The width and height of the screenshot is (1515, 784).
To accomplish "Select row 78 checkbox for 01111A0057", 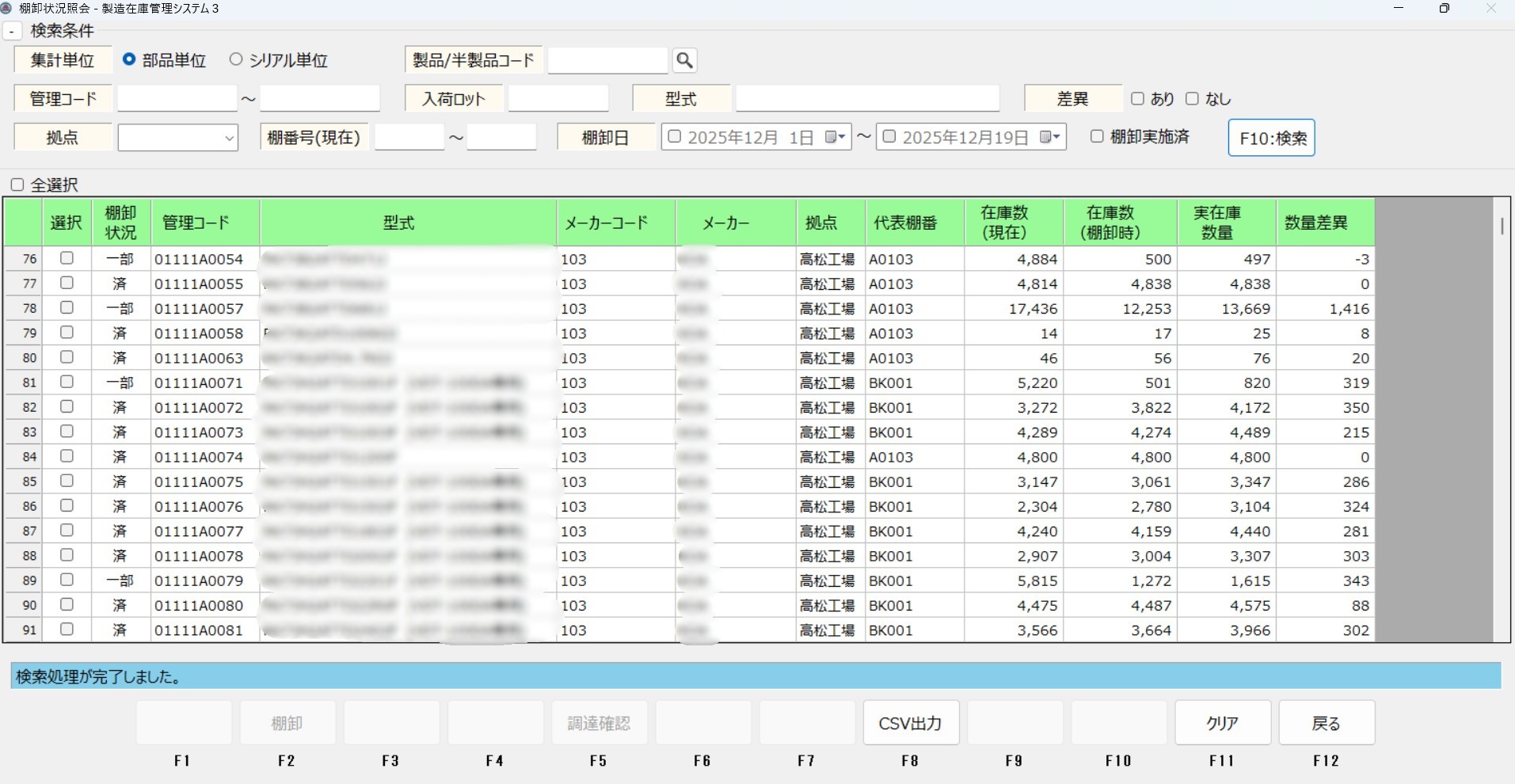I will pos(67,307).
